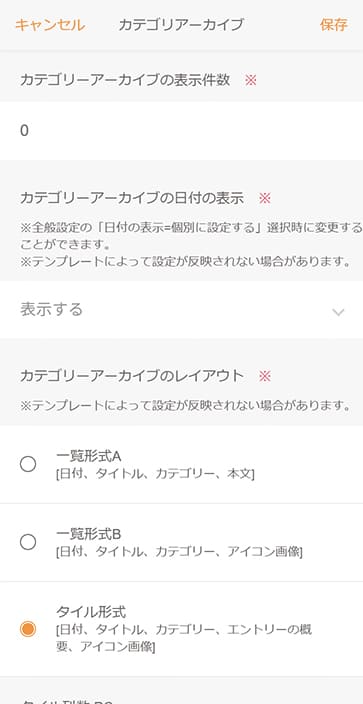Click the カテゴリアーカイブ page title
The image size is (363, 704).
(181, 25)
